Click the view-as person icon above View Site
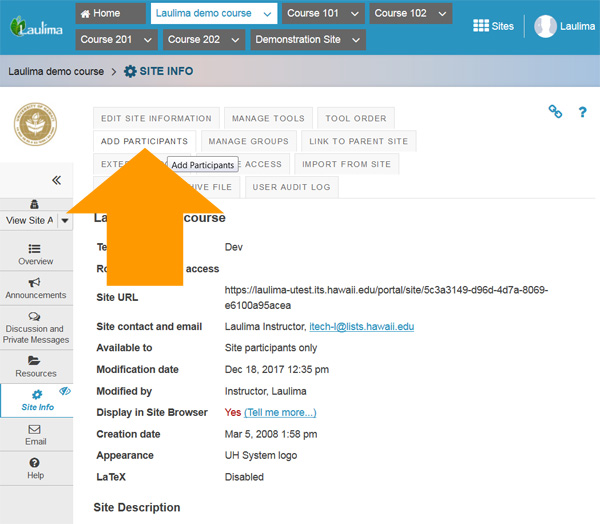The height and width of the screenshot is (524, 600). pos(34,204)
